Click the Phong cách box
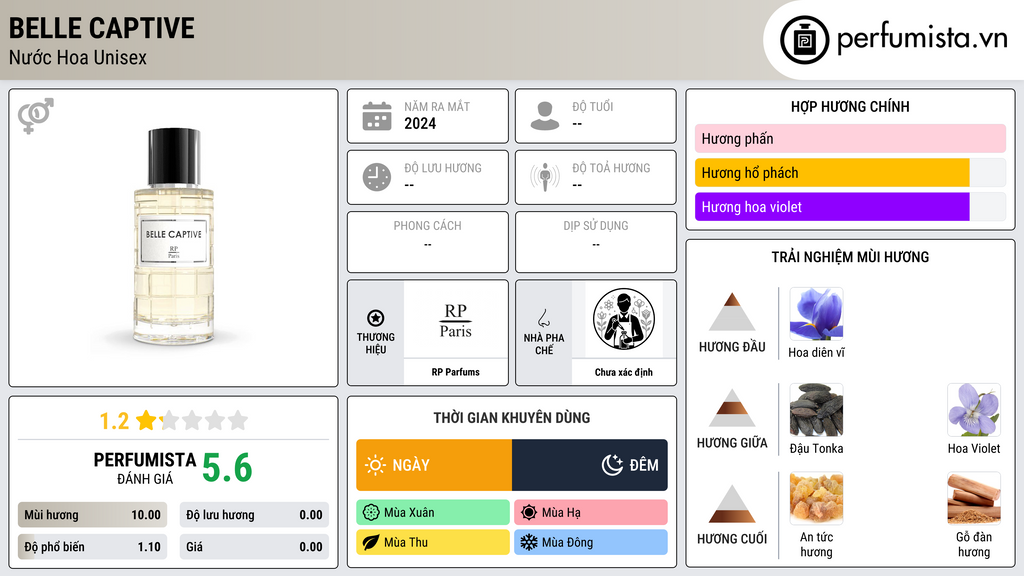 point(428,242)
